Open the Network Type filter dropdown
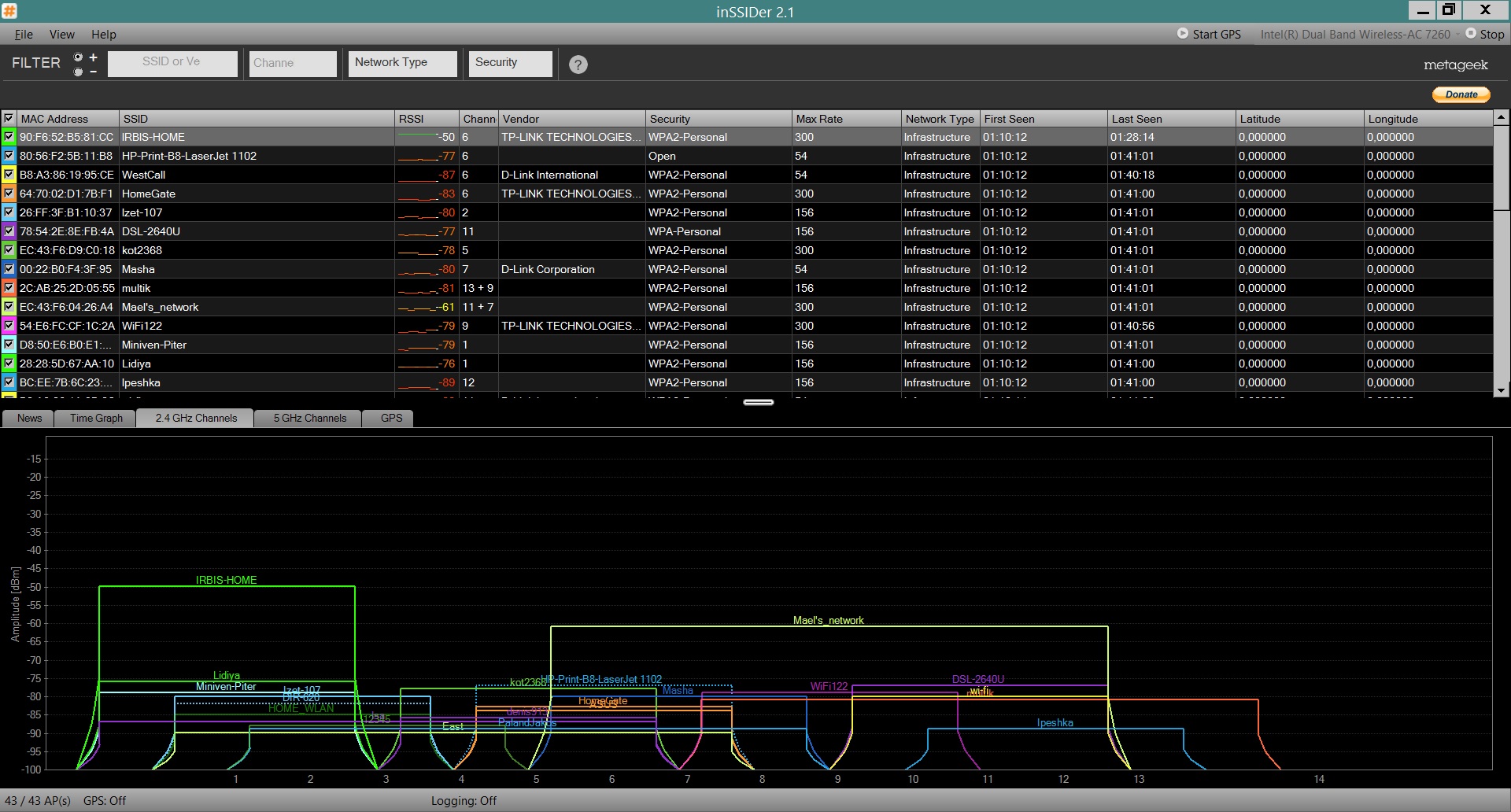1511x812 pixels. 402,63
